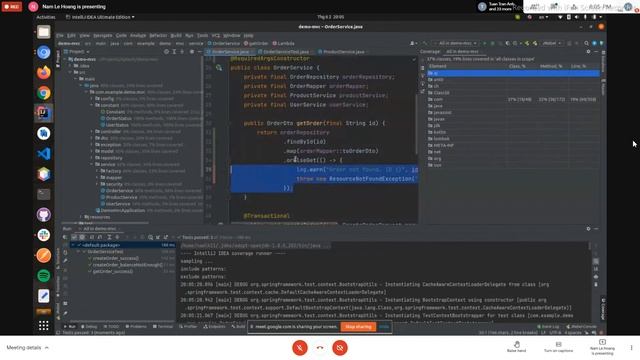
Task: Open the Build menu
Action: (176, 36)
